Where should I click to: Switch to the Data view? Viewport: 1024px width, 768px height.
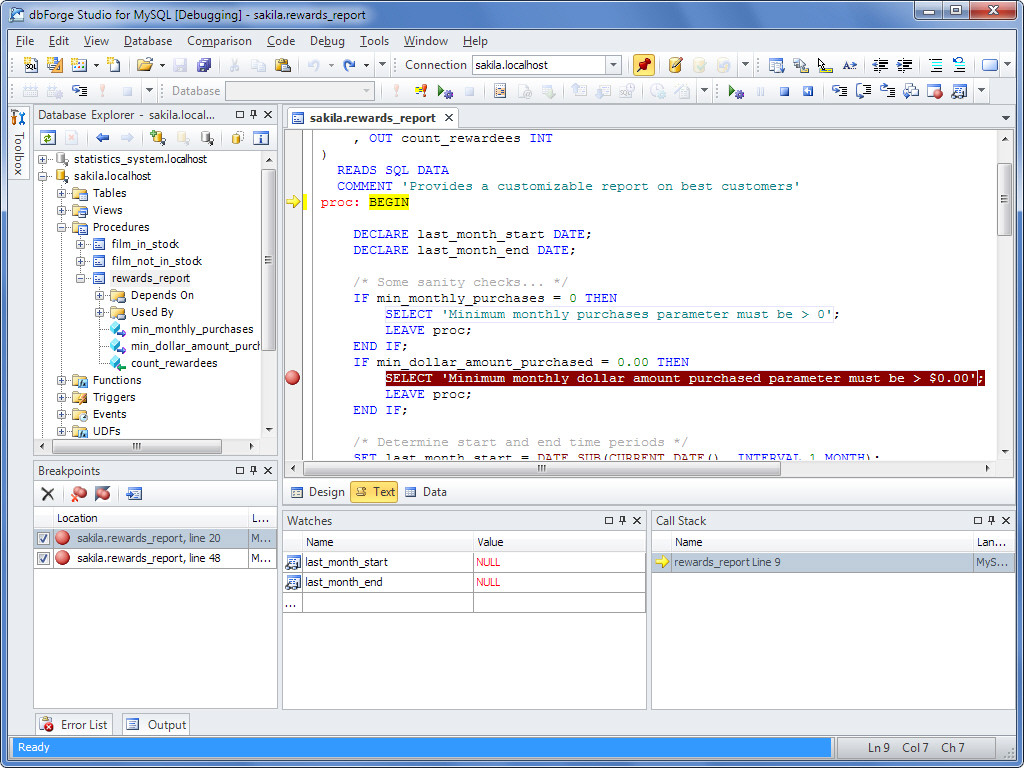pyautogui.click(x=426, y=492)
